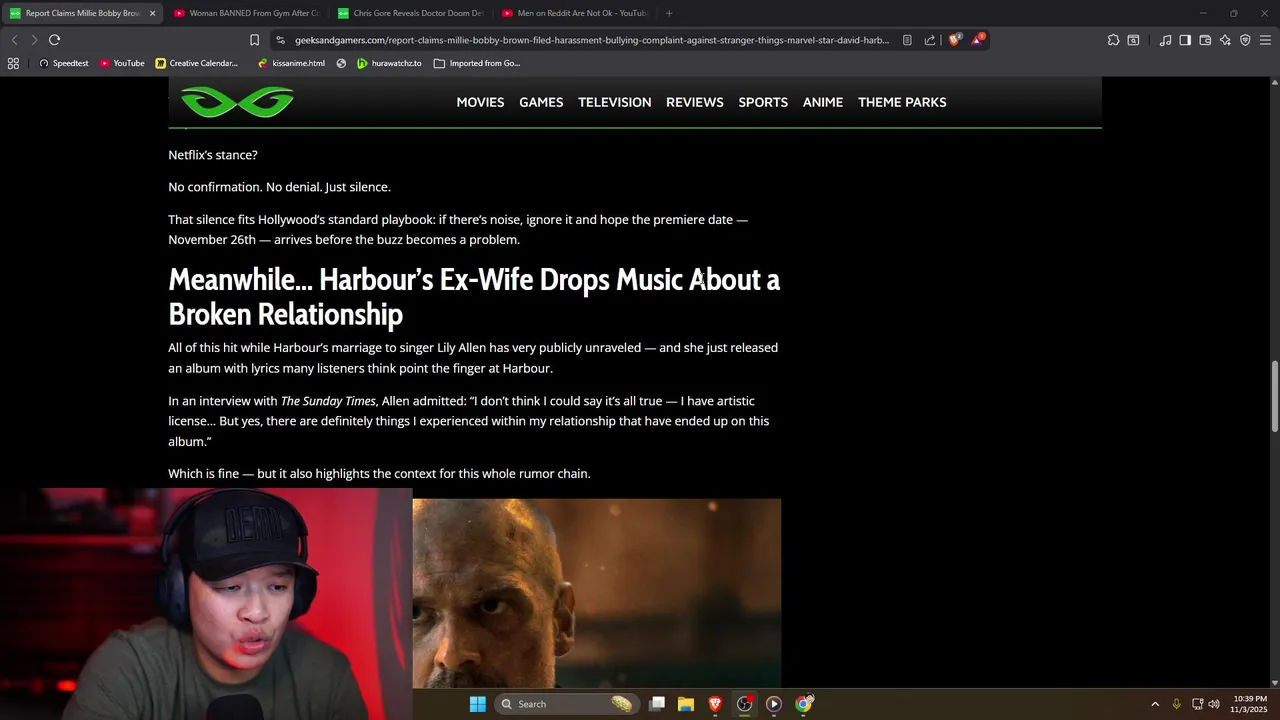Open the hurawatchz.to bookmark
Image resolution: width=1280 pixels, height=720 pixels.
click(389, 63)
